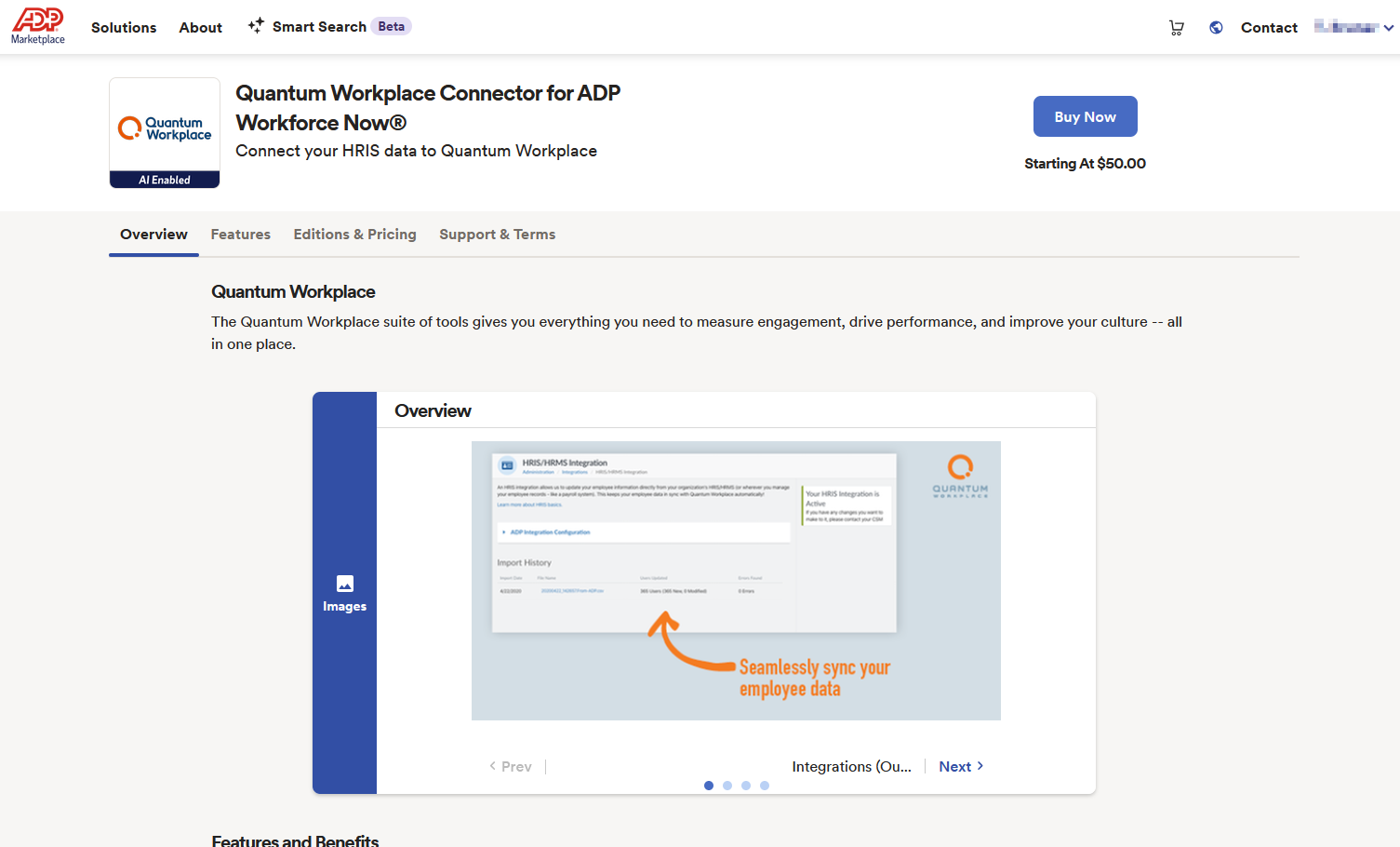Viewport: 1400px width, 847px height.
Task: Switch to the Editions & Pricing tab
Action: 354,235
